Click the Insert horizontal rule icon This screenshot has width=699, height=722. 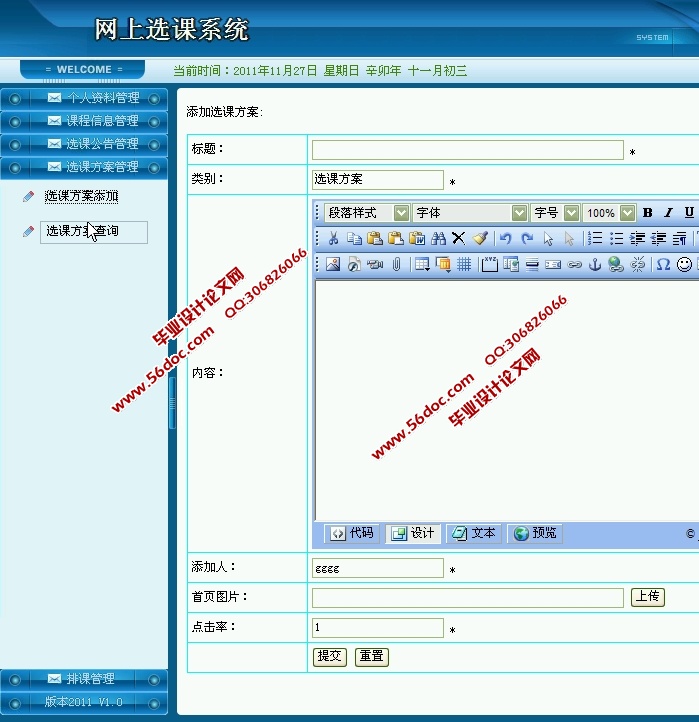coord(532,264)
